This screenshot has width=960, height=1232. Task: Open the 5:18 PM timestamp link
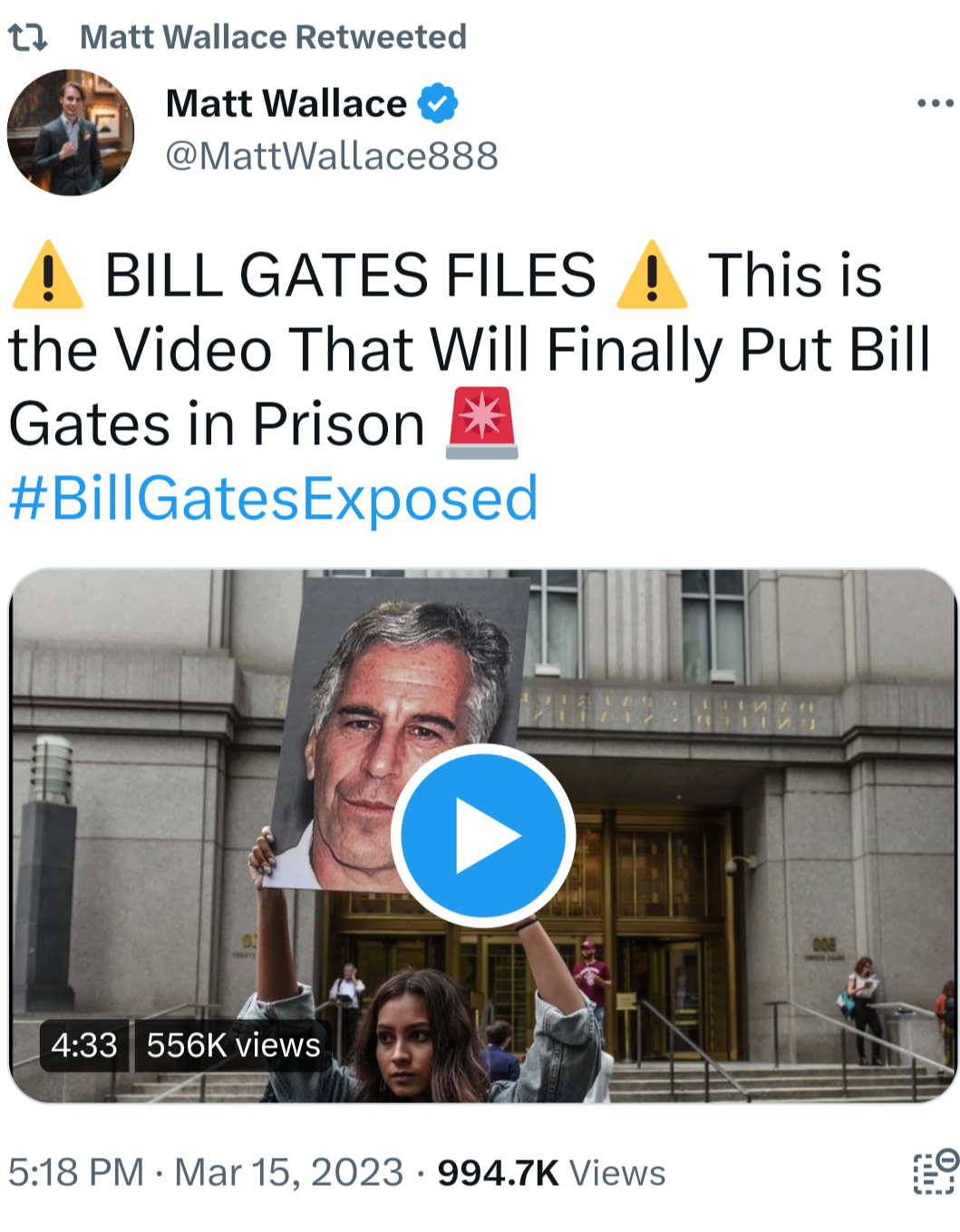[76, 1172]
